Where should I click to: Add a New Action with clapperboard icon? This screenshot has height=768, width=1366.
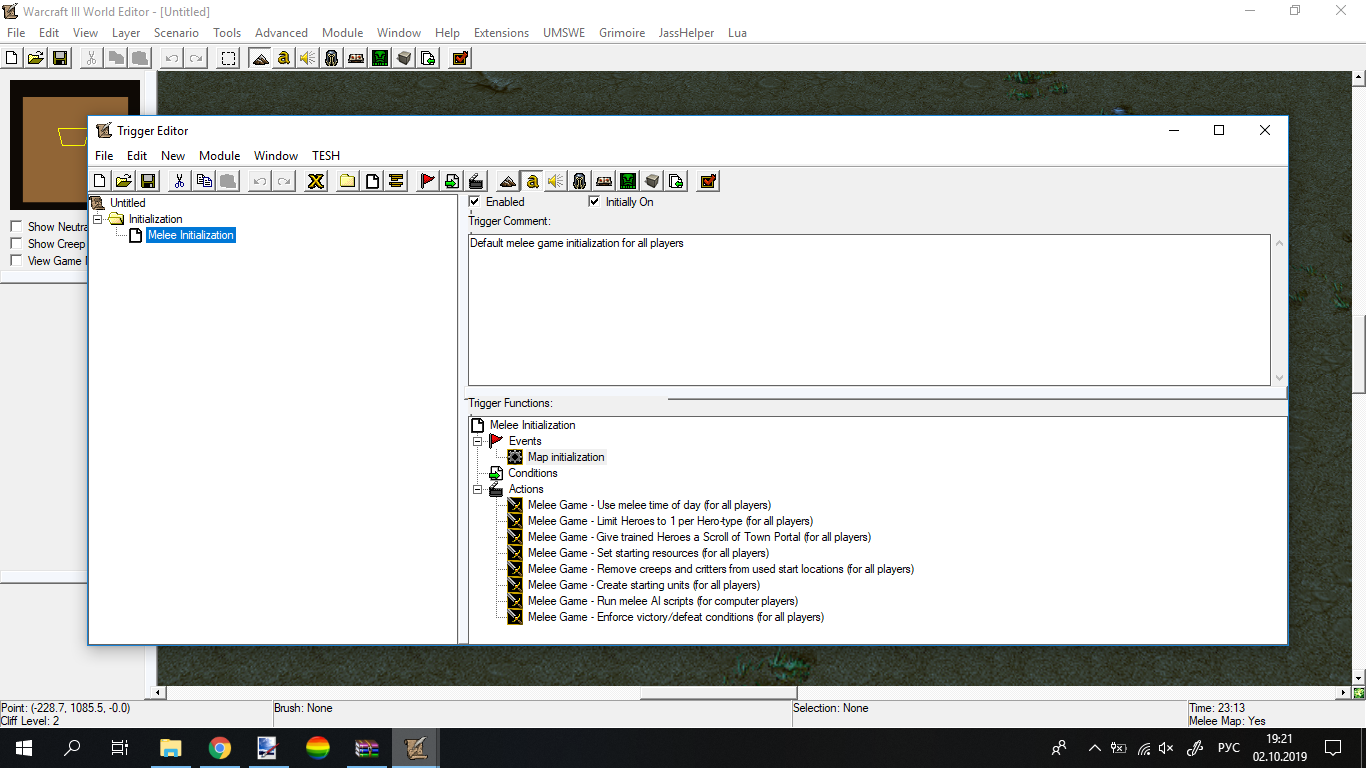coord(476,181)
